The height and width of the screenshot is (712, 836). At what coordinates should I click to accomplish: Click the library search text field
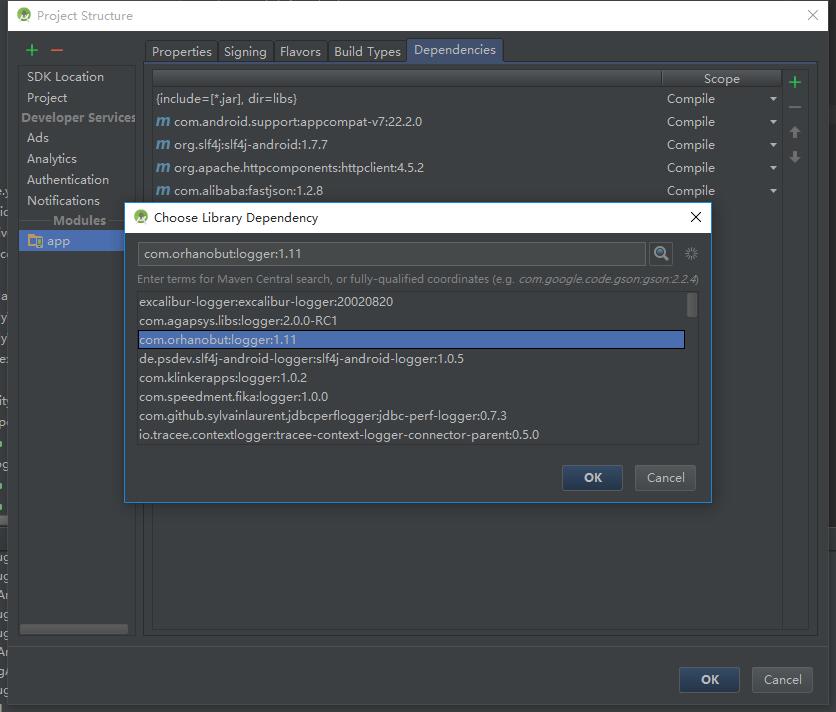coord(392,254)
